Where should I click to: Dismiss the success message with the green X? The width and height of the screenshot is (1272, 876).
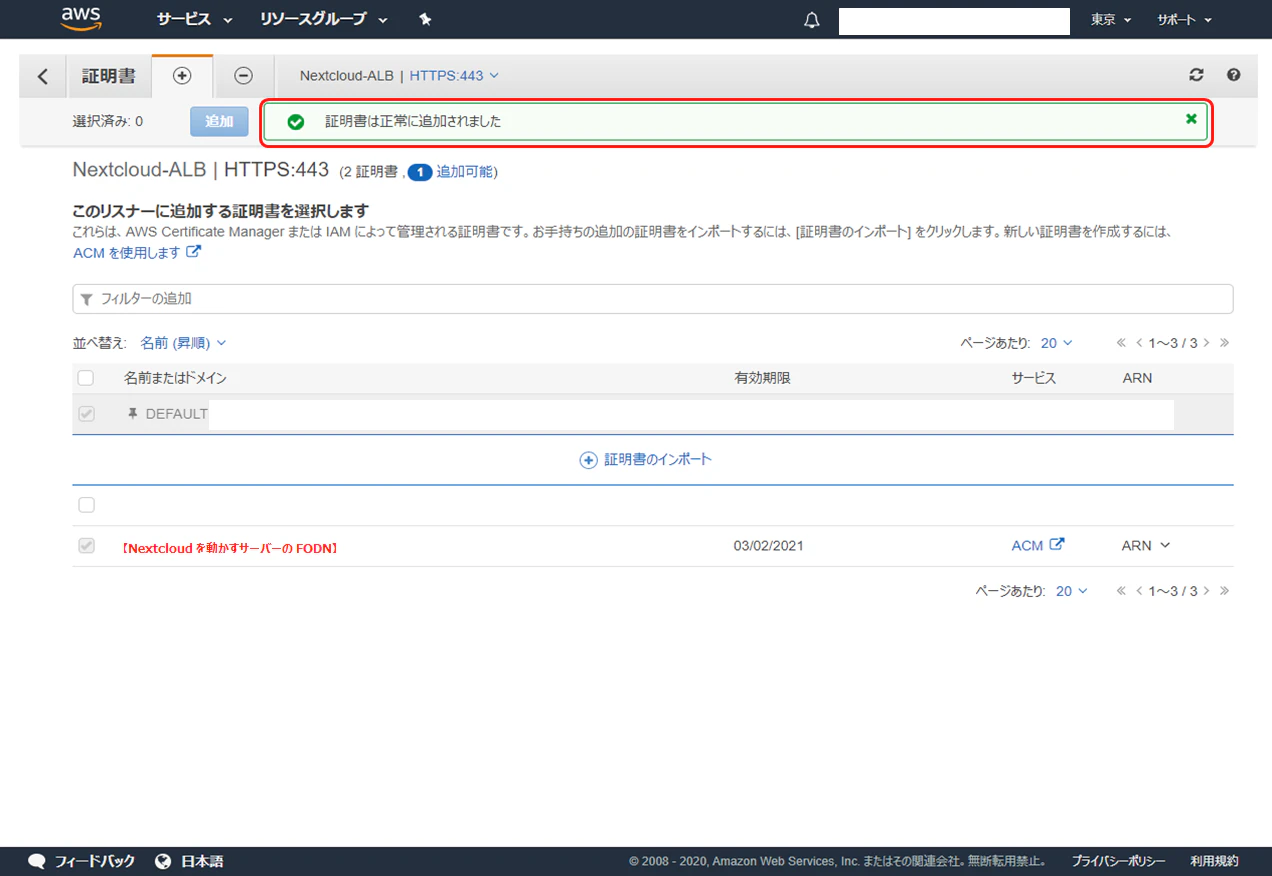tap(1191, 118)
